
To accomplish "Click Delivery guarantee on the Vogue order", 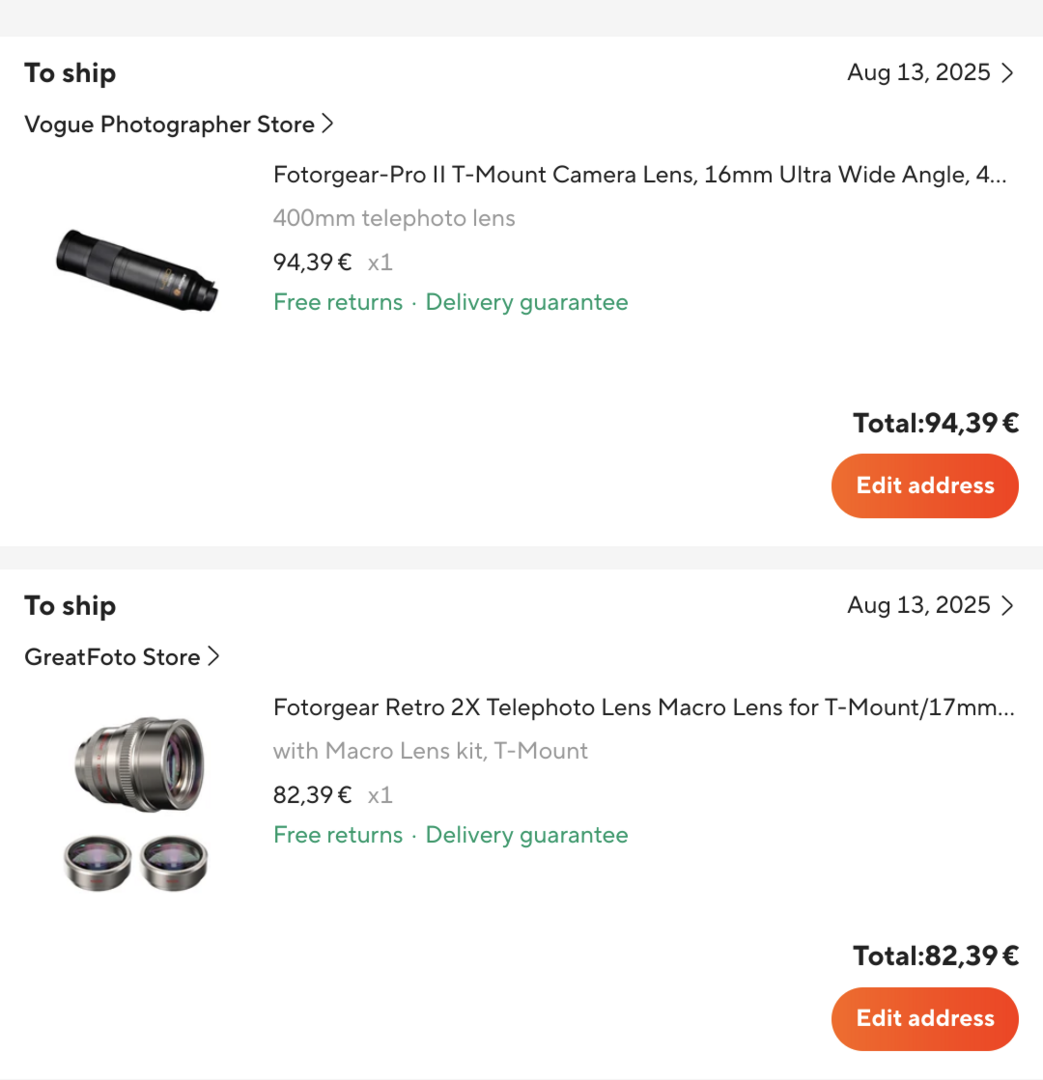I will [527, 303].
